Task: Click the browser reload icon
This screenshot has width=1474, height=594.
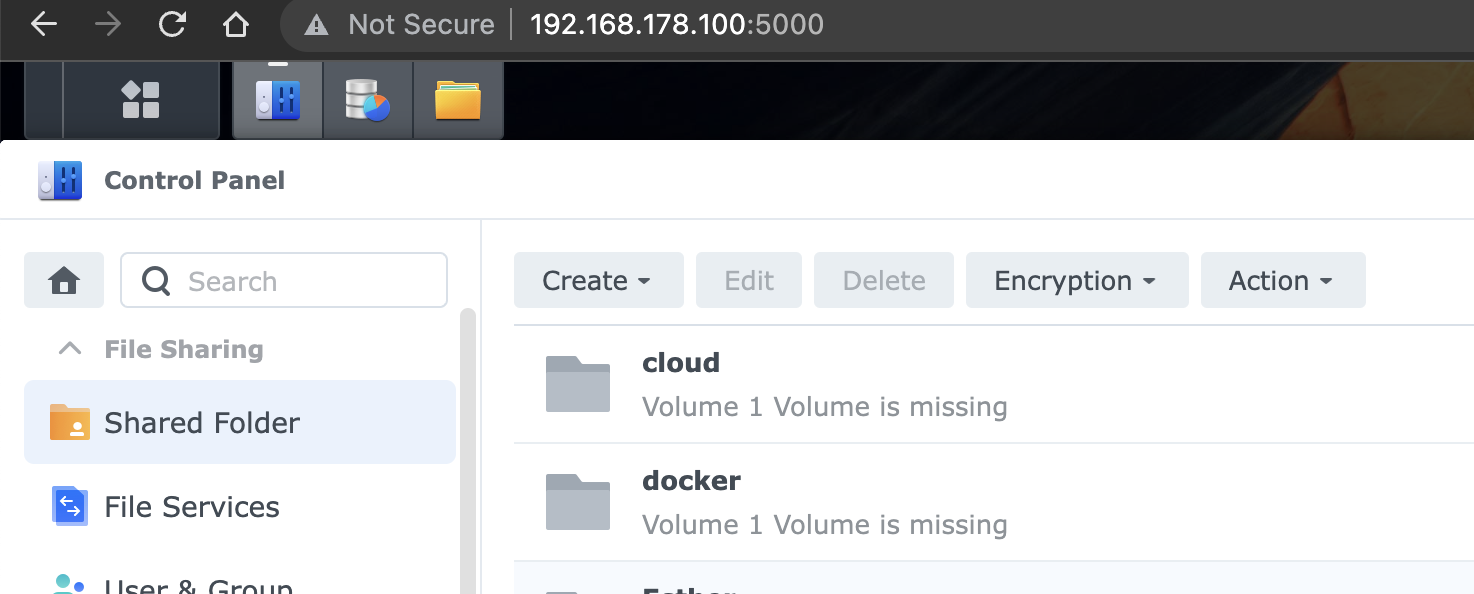Action: (172, 25)
